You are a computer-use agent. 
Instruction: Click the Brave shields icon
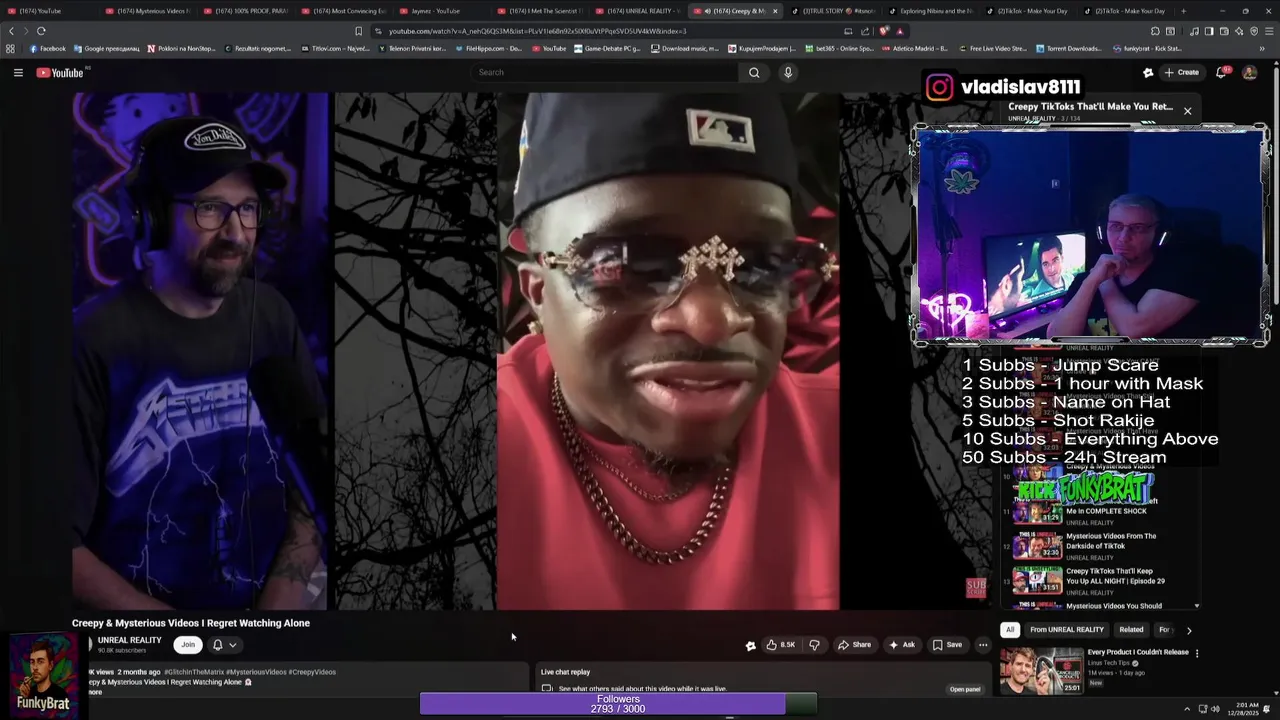[x=884, y=31]
